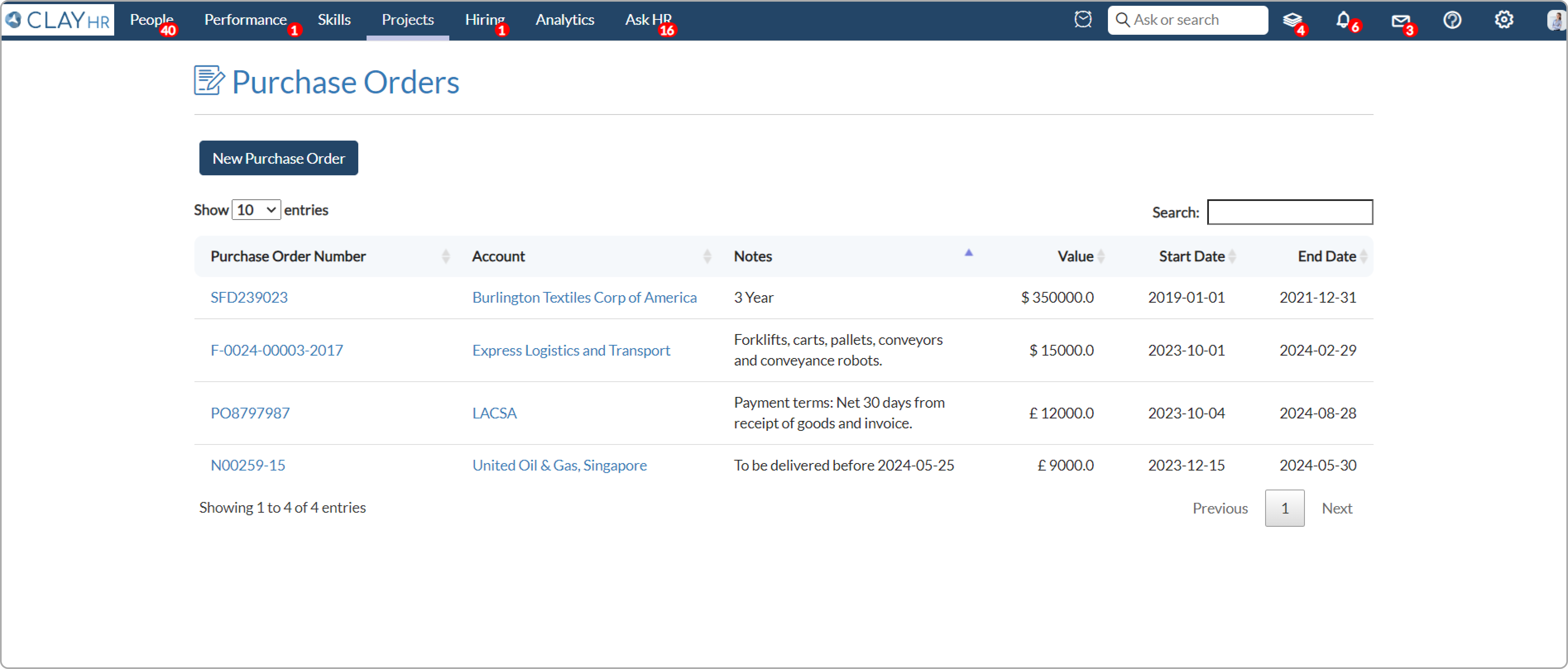Click the value $ 350000.0
This screenshot has height=669, width=1568.
1057,297
